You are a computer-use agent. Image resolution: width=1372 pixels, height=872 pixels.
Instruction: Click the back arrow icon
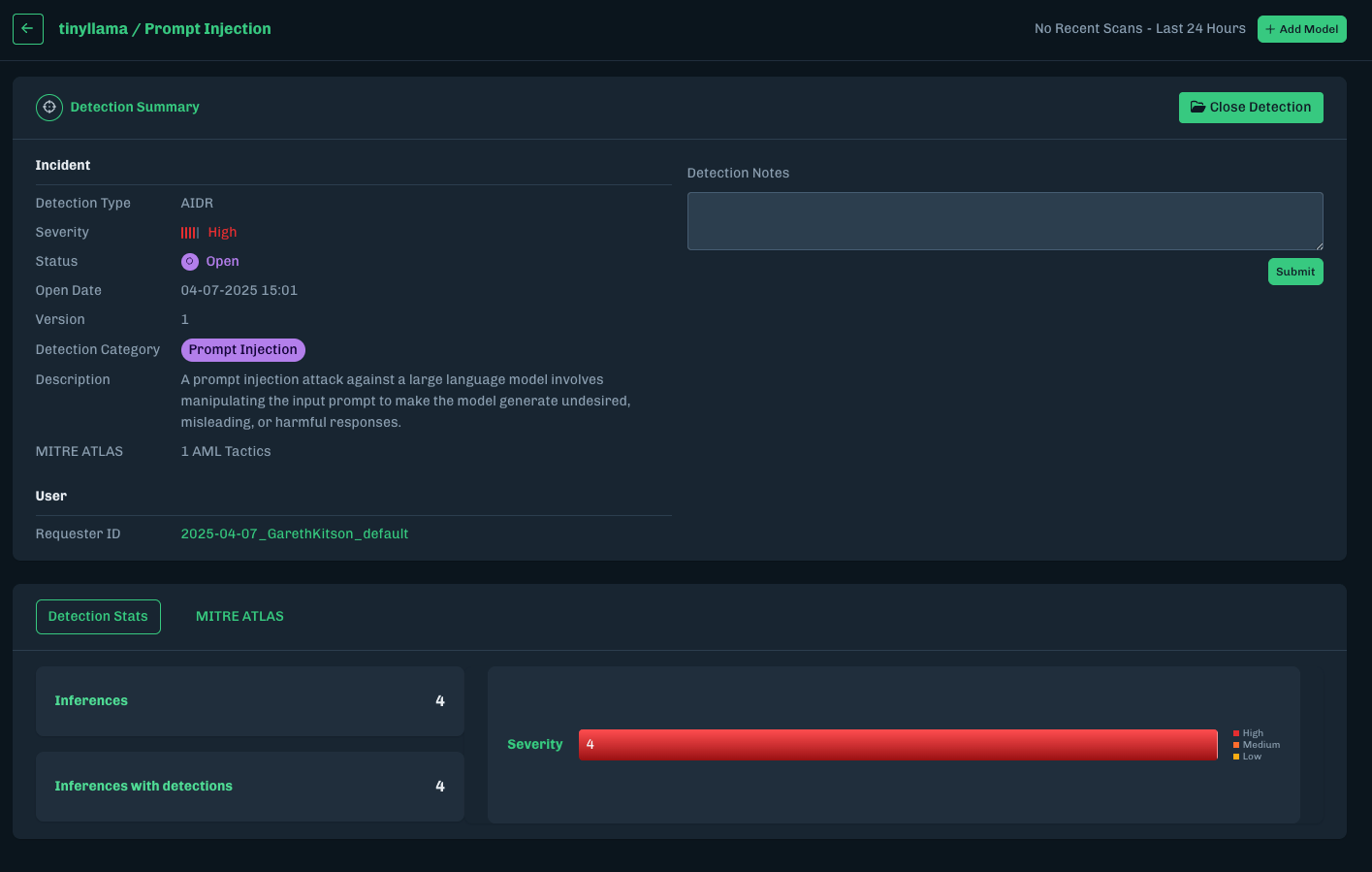point(28,29)
